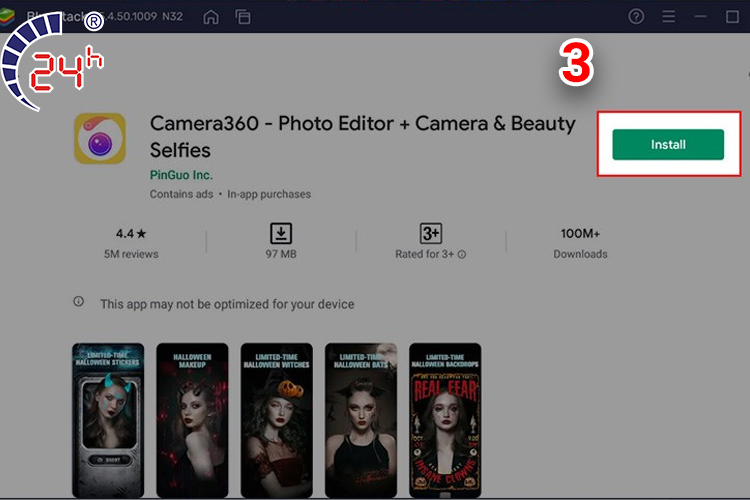Minimize the BlueStacks window

(700, 17)
